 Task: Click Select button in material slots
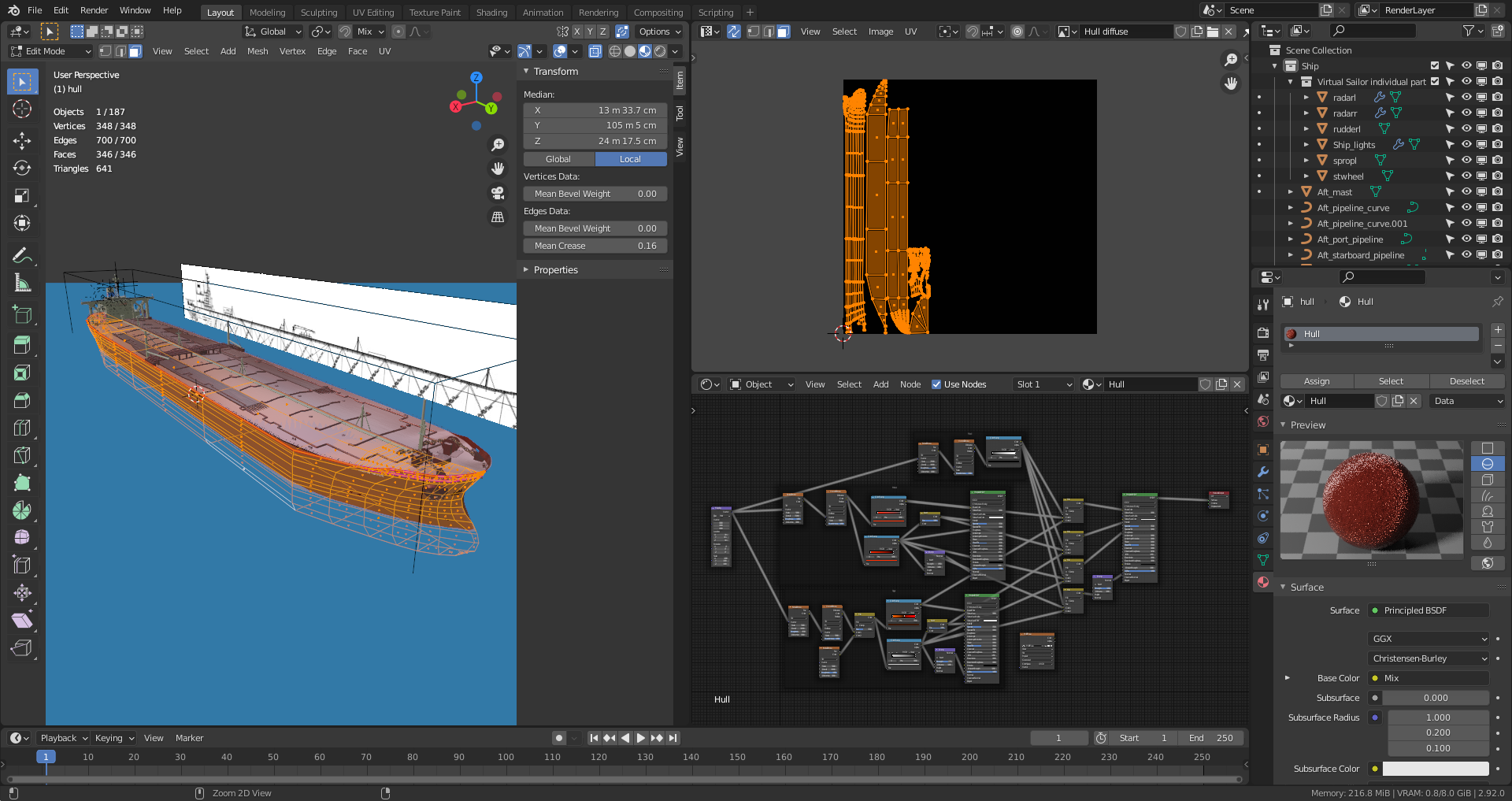[x=1391, y=381]
